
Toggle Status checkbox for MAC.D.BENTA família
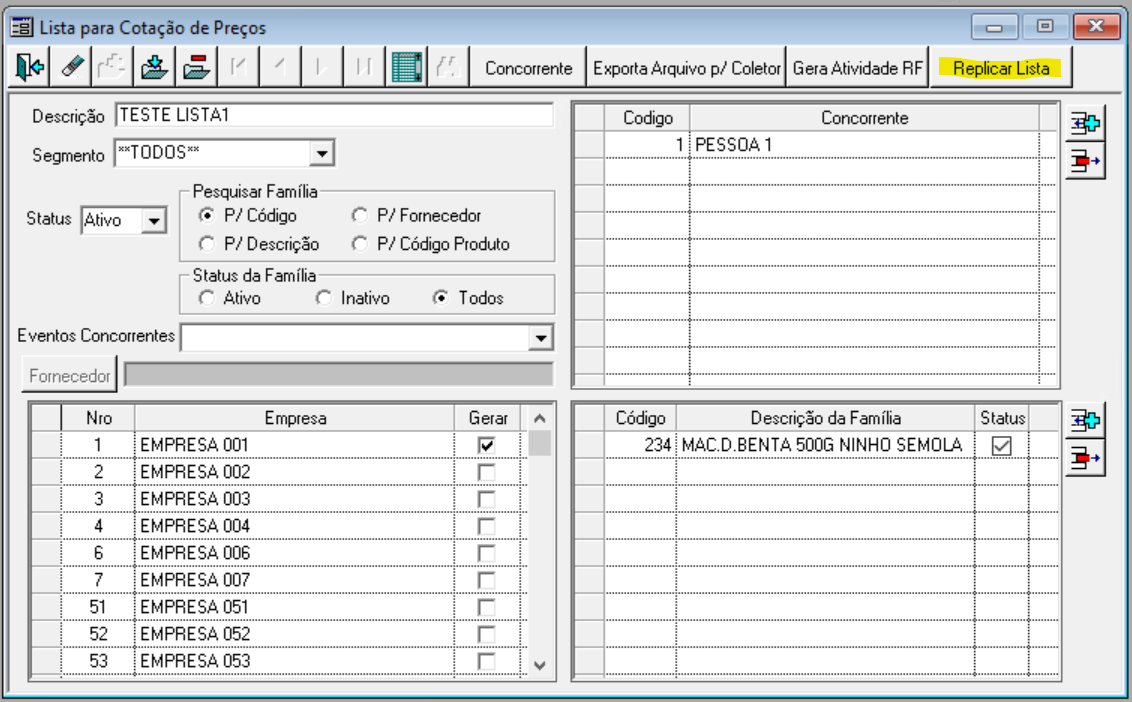pyautogui.click(x=1001, y=446)
